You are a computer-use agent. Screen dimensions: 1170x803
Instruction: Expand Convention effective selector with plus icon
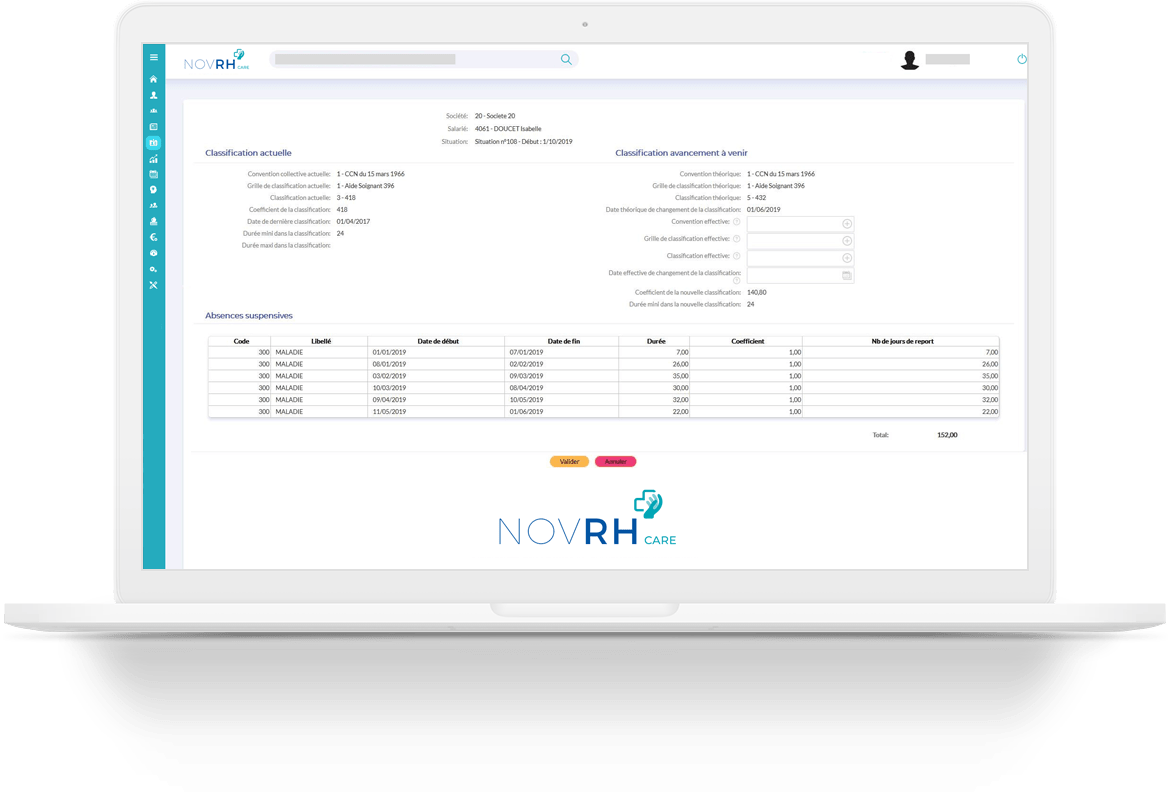point(847,224)
